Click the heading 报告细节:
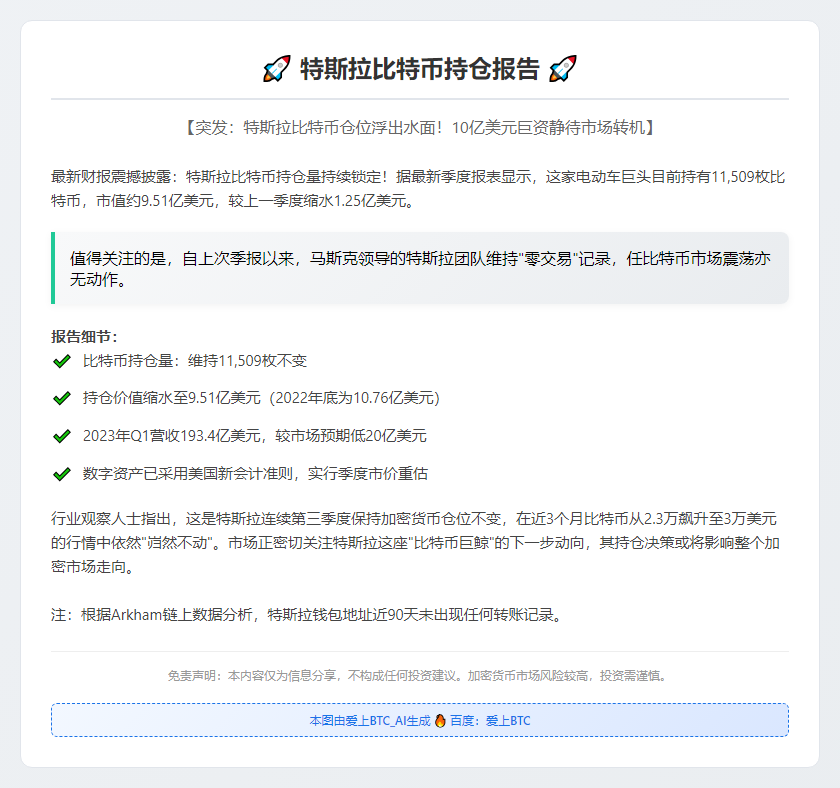840x788 pixels. tap(84, 336)
